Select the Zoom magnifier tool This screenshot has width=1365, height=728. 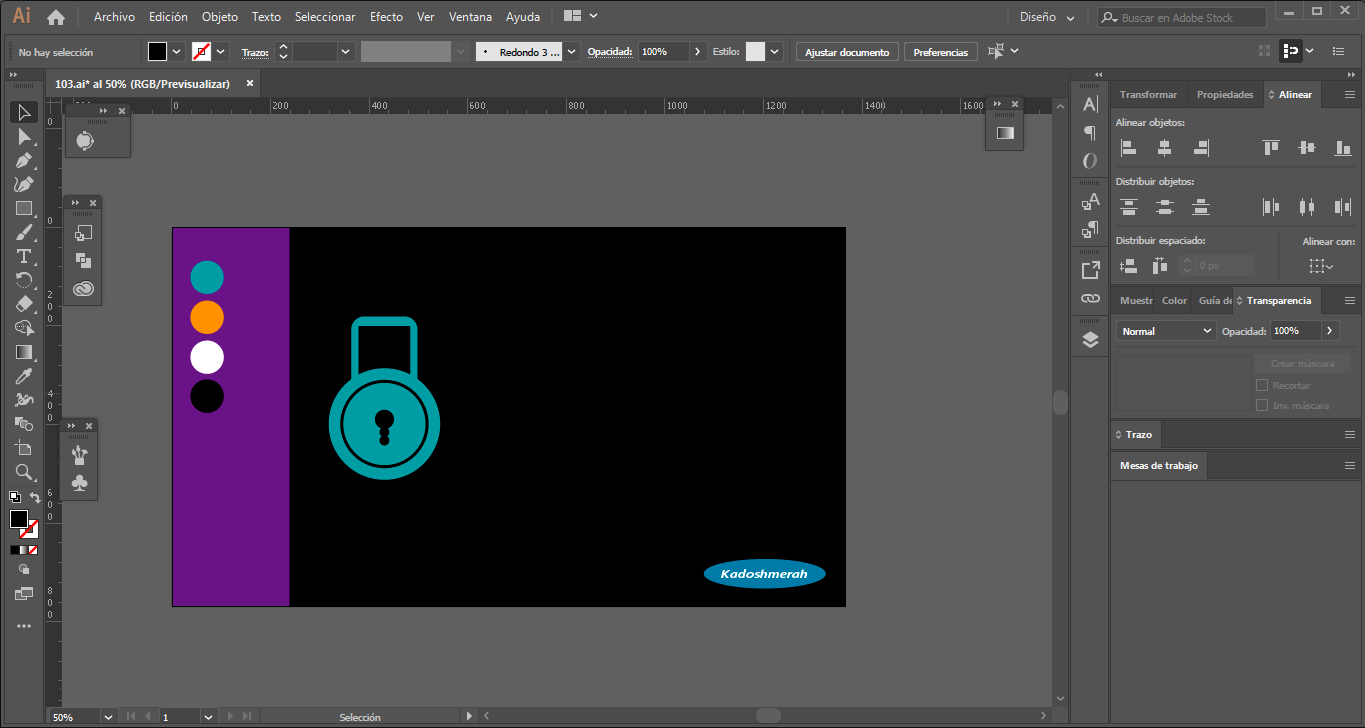24,472
